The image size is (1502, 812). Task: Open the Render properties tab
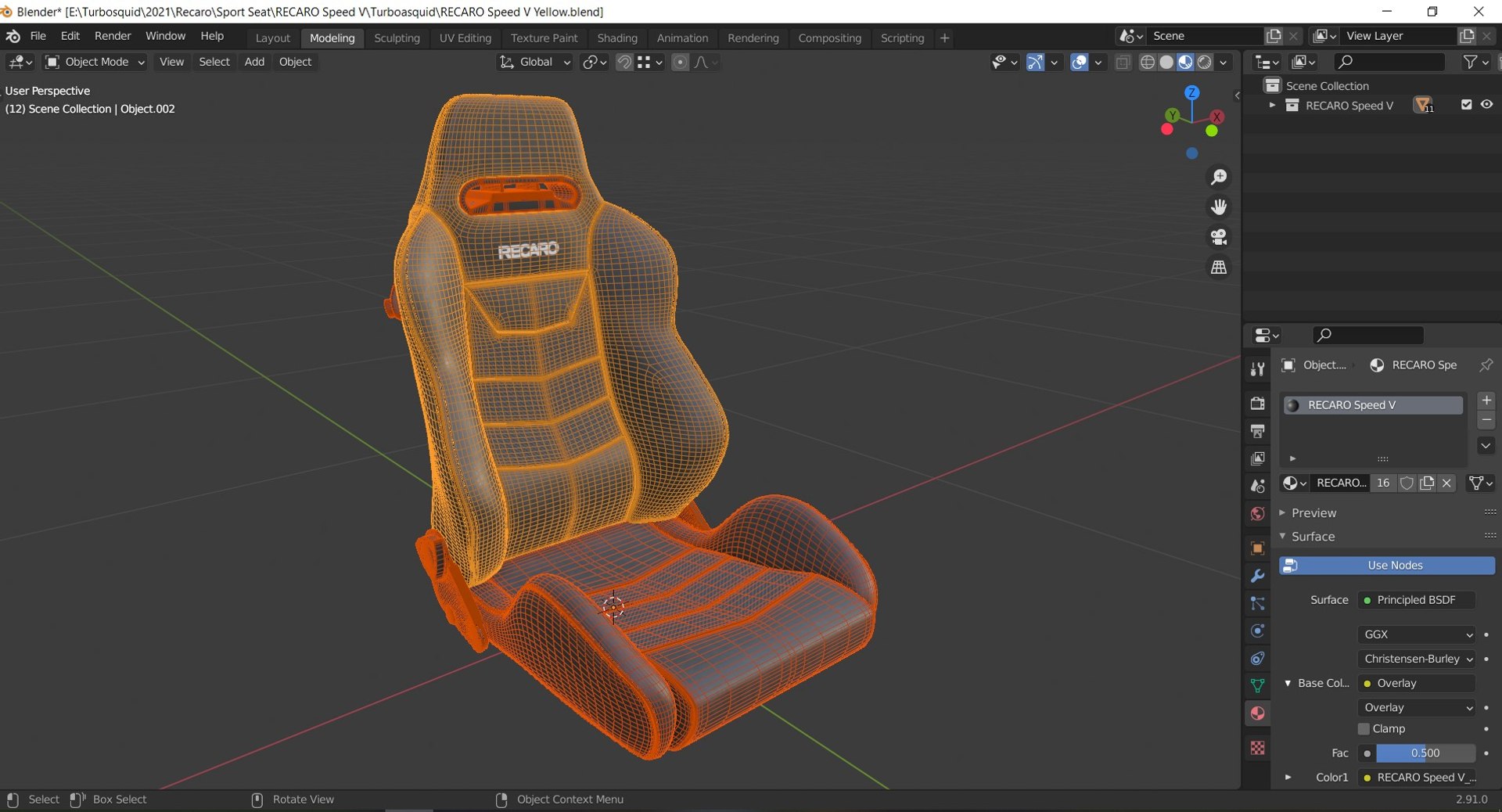point(1257,404)
